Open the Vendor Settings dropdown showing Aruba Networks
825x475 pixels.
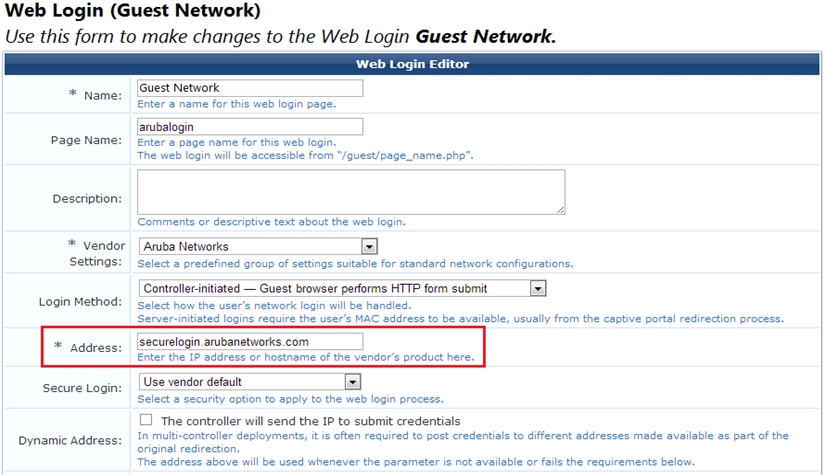[258, 247]
